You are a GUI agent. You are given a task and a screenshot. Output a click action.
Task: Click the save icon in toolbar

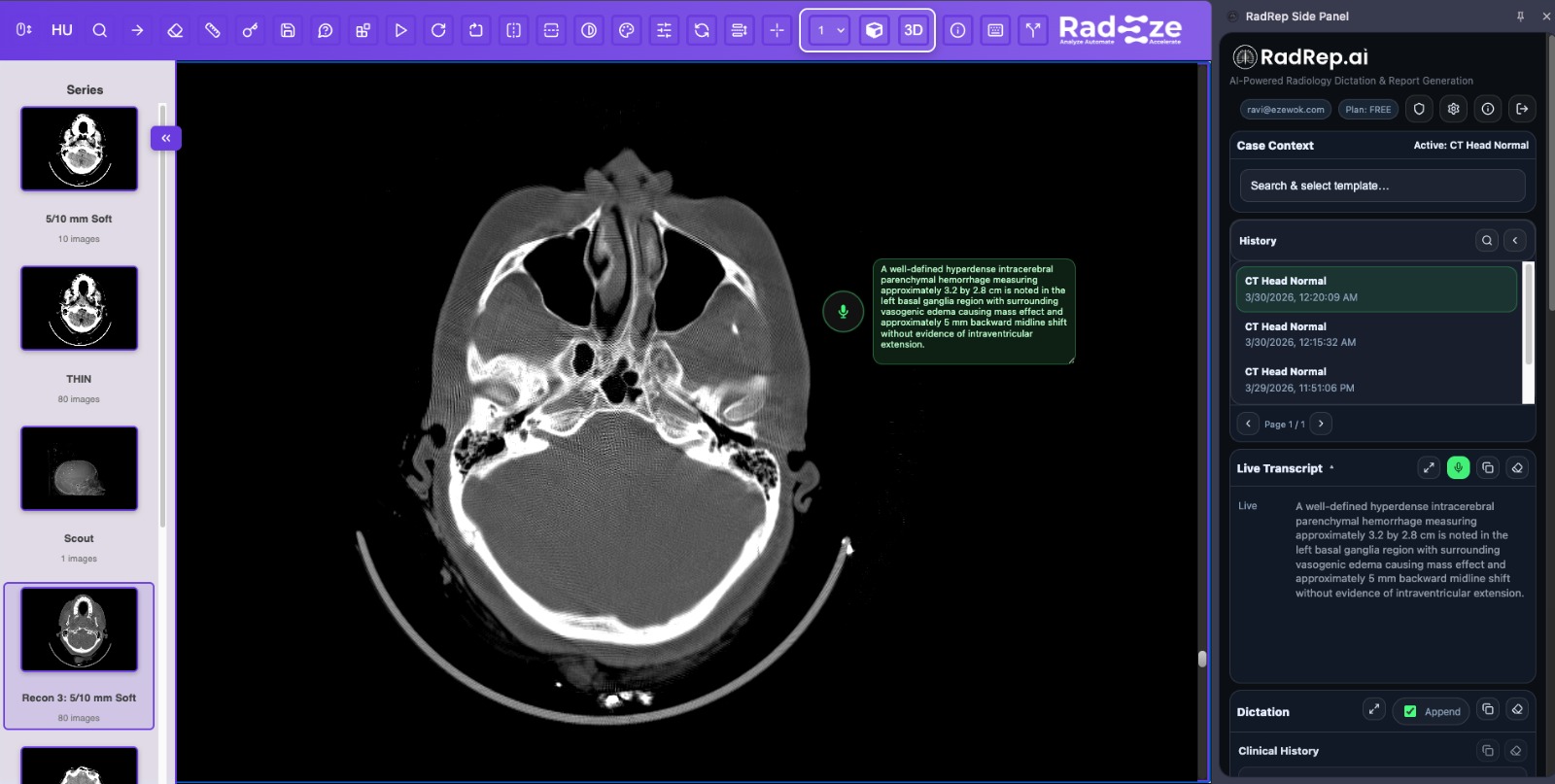pyautogui.click(x=288, y=30)
